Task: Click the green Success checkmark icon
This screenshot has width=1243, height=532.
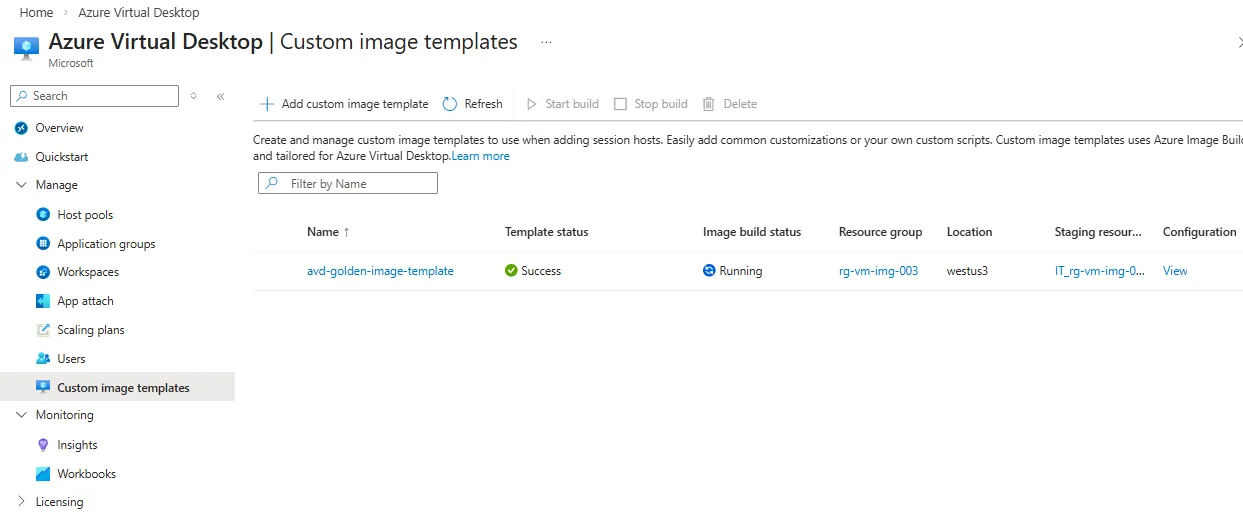Action: coord(511,271)
